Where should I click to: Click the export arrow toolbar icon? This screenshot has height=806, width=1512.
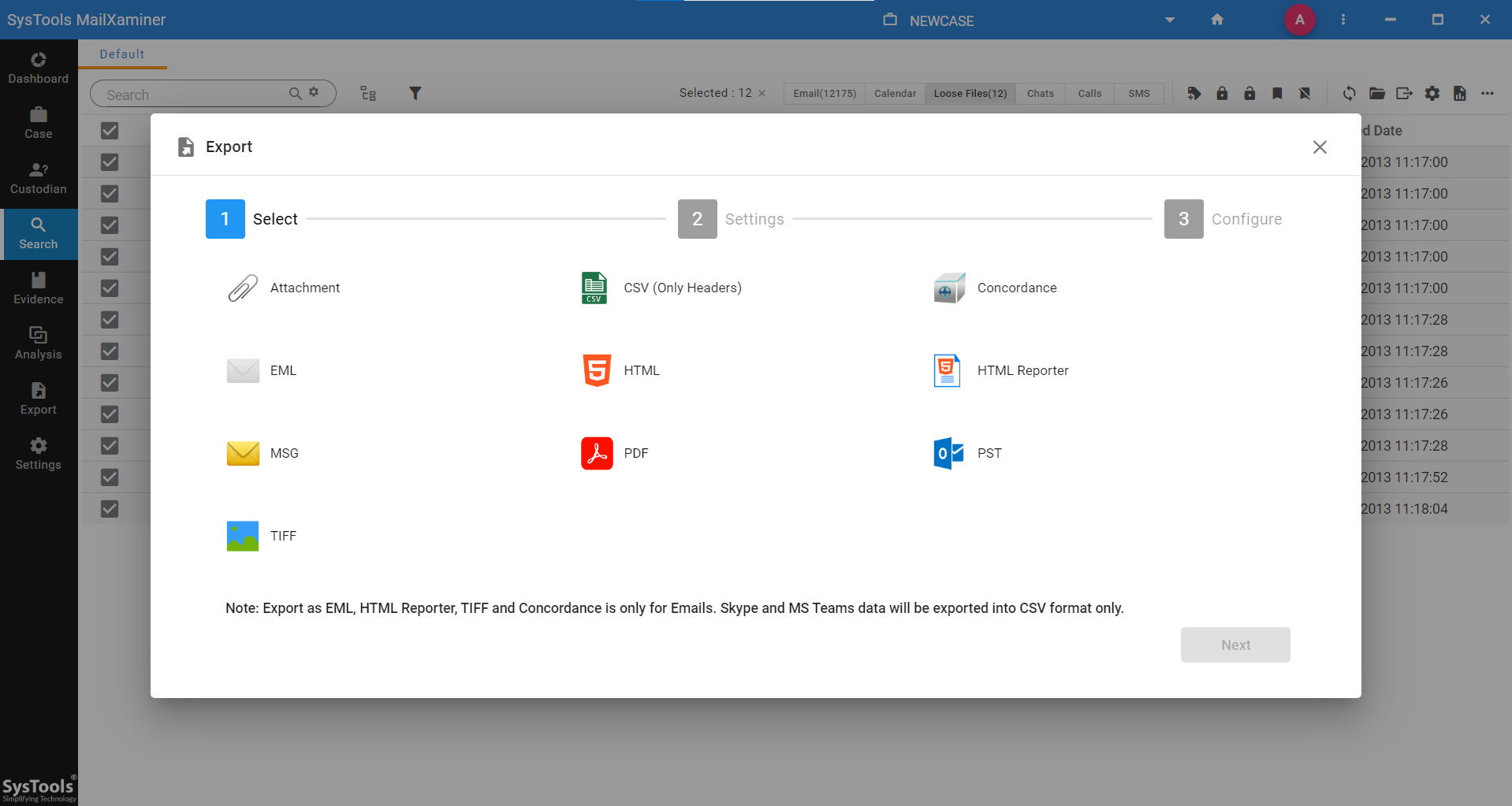coord(1404,94)
